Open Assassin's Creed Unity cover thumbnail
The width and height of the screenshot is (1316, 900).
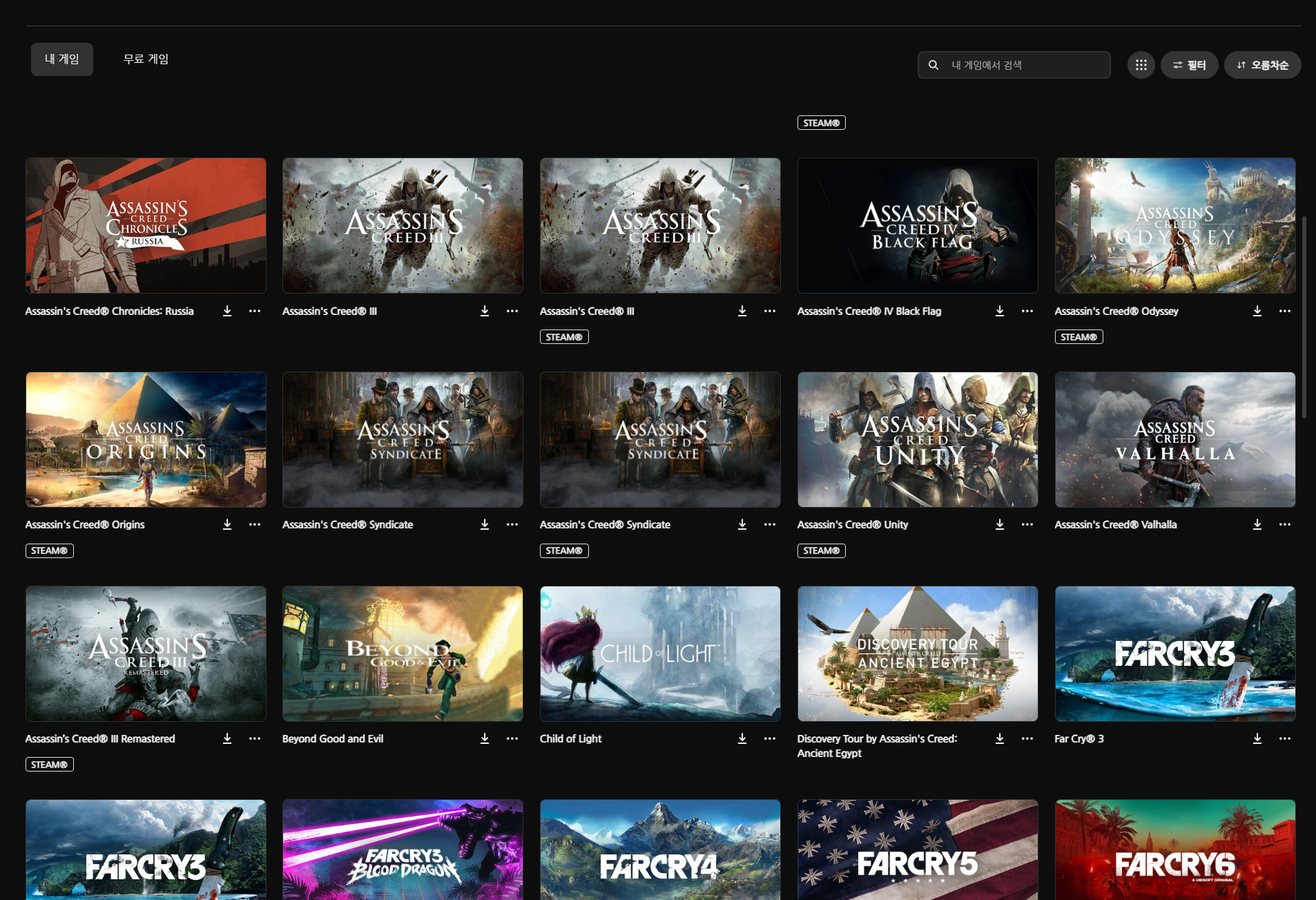pyautogui.click(x=917, y=440)
